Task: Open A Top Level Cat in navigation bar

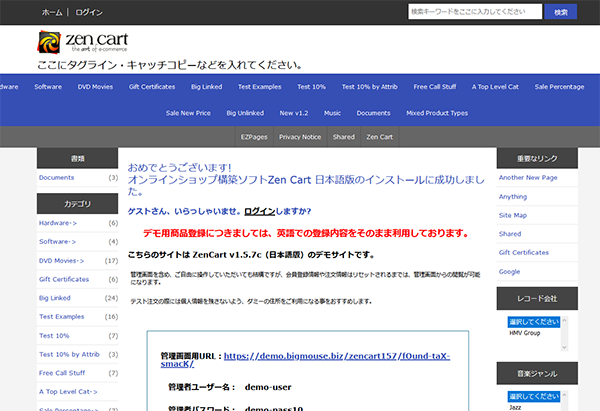Action: (x=495, y=87)
